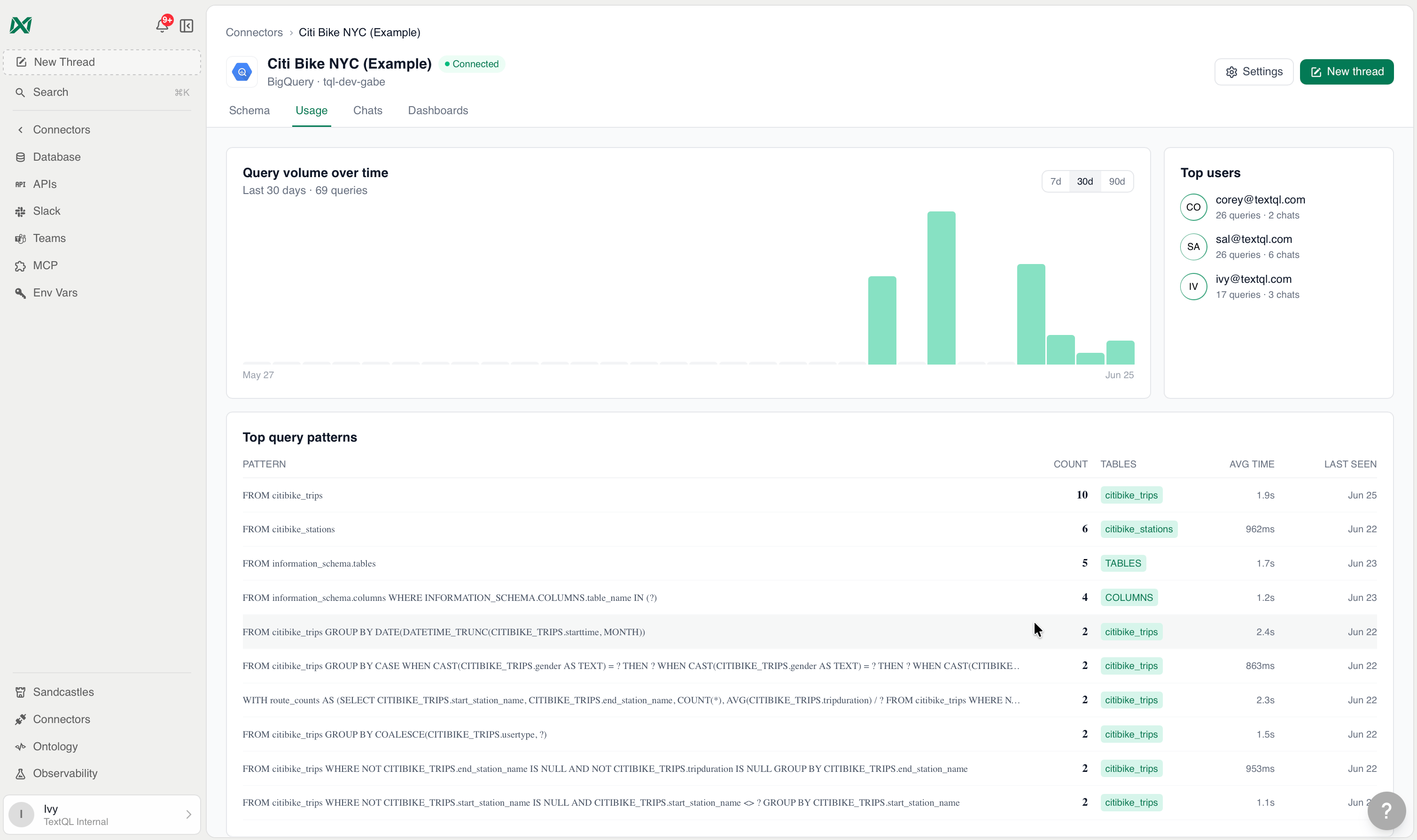
Task: Click 'FROM citibike_stations' pattern
Action: coord(288,529)
